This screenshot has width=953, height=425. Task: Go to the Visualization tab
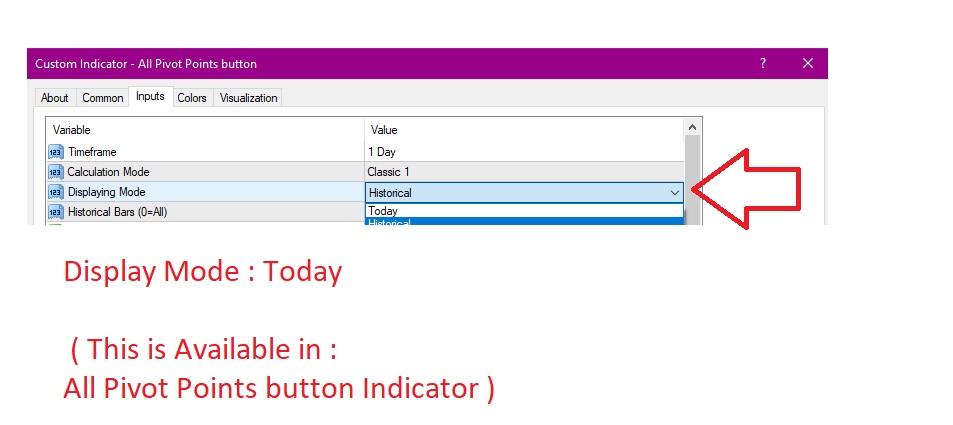(249, 97)
